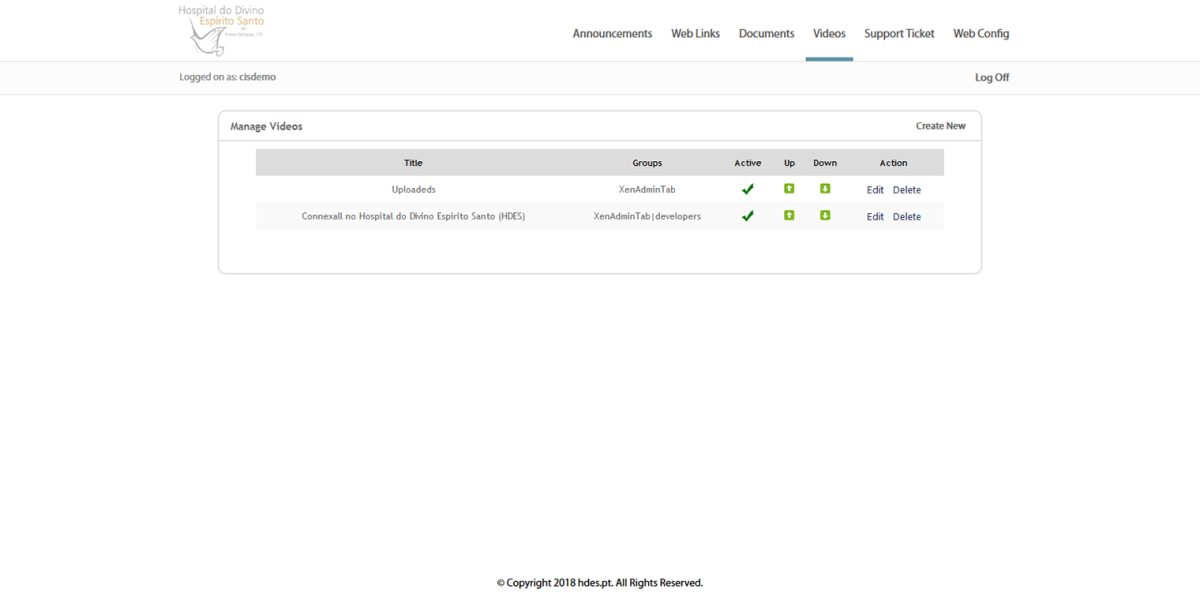Edit the "Uploadeds" video entry
The width and height of the screenshot is (1200, 600).
click(x=875, y=189)
